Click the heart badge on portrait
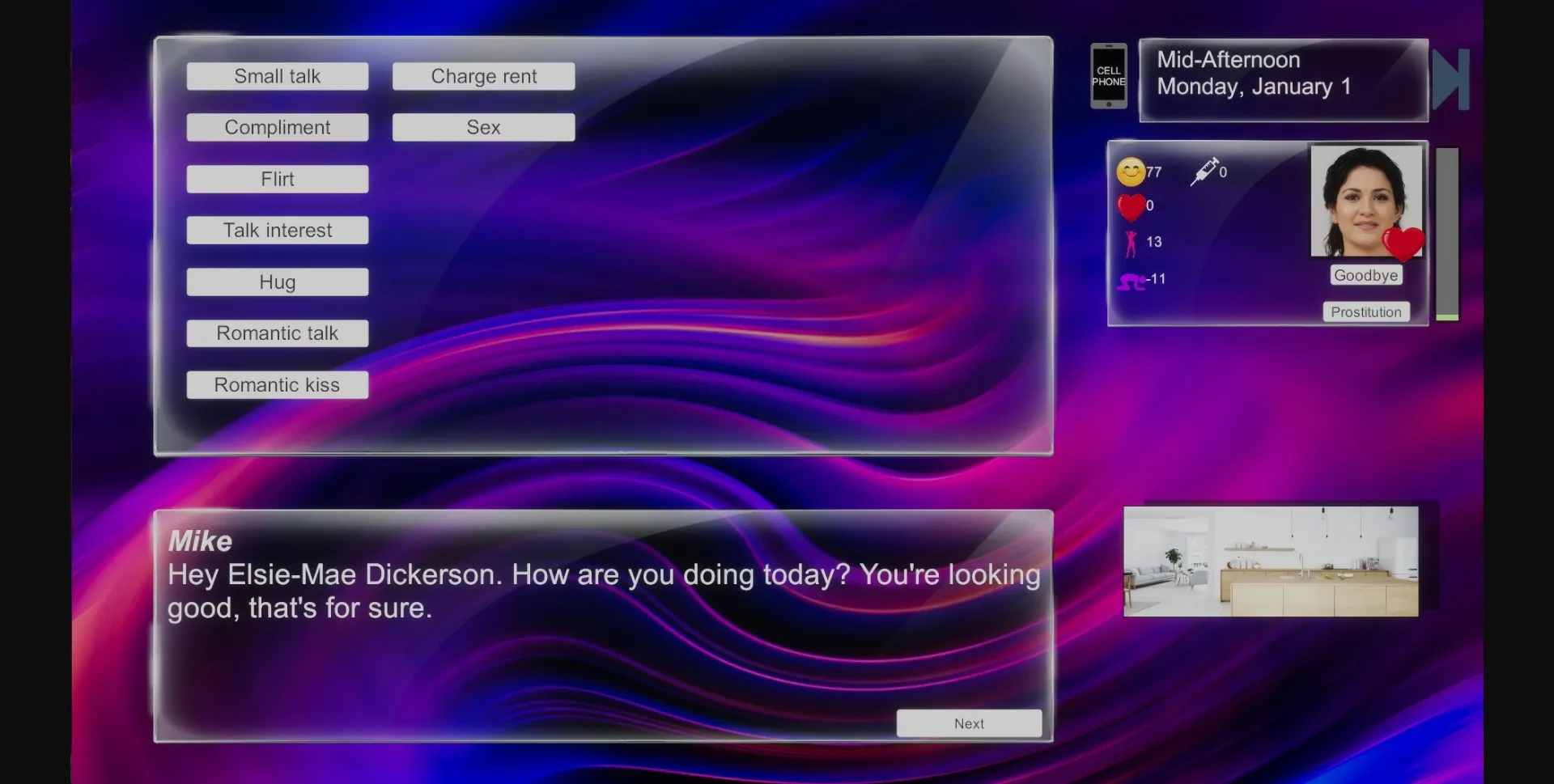Screen dimensions: 1554x784 [1403, 243]
